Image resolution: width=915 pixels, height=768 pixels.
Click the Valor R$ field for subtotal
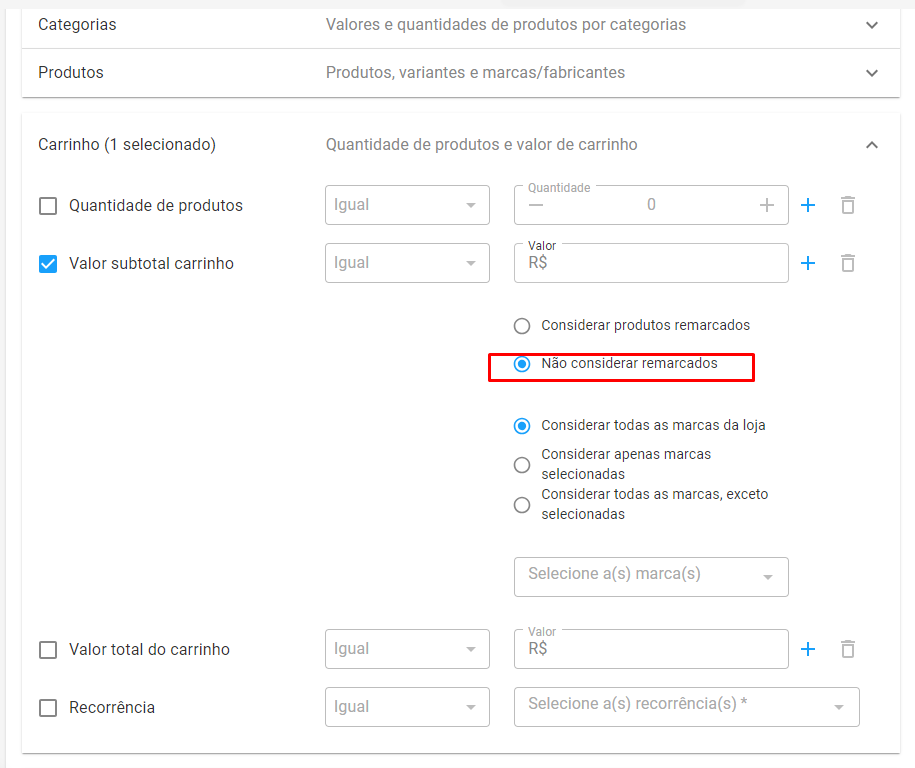click(x=651, y=263)
